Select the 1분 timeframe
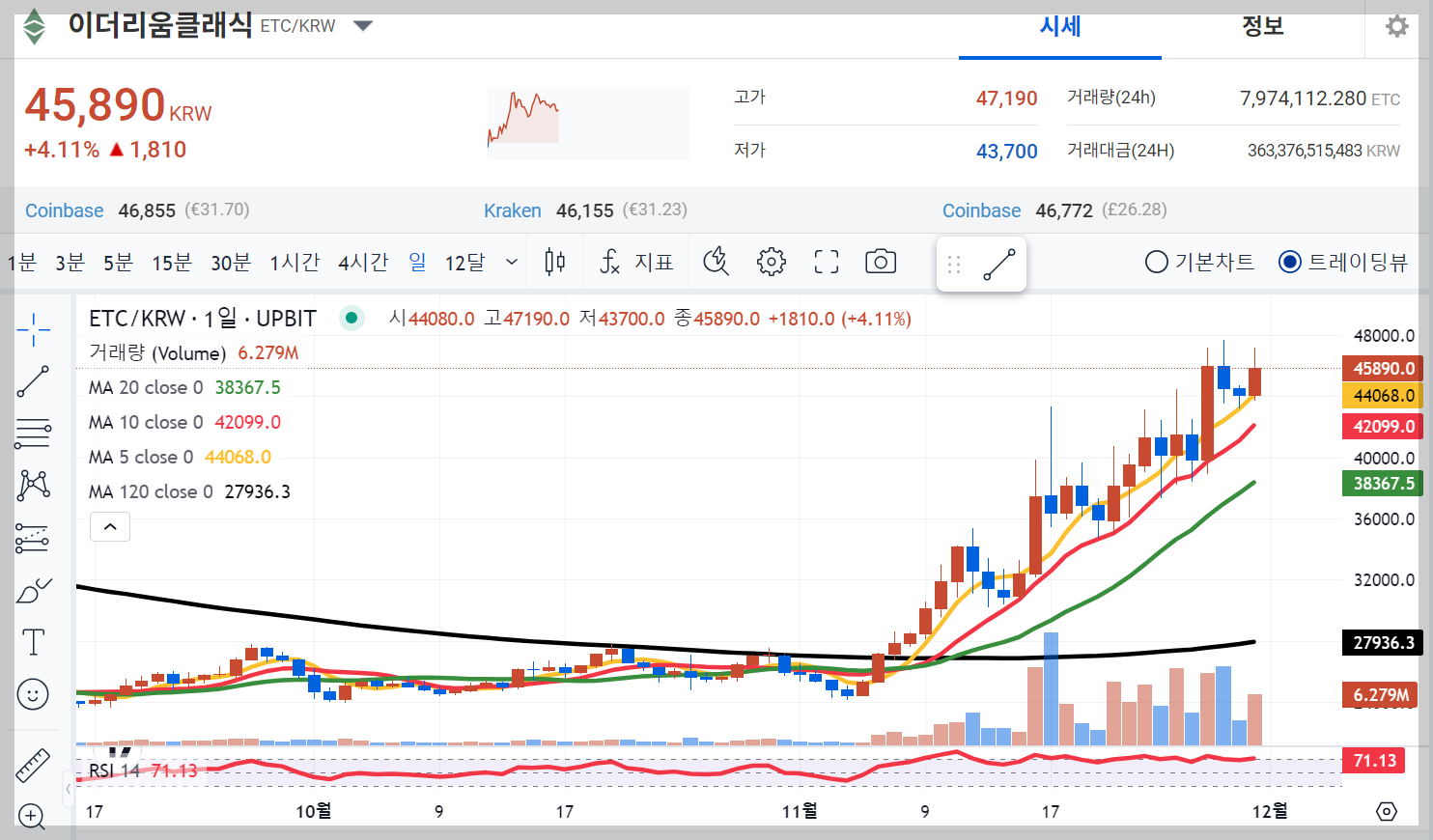 21,263
